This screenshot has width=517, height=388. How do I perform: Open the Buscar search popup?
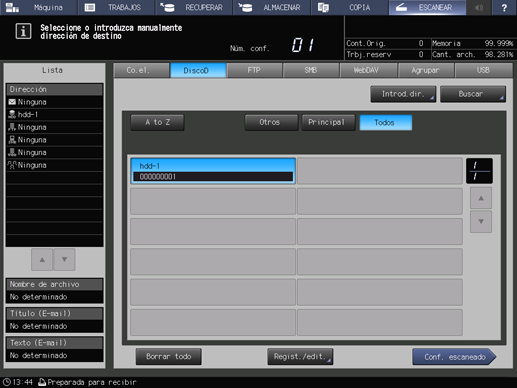coord(473,94)
